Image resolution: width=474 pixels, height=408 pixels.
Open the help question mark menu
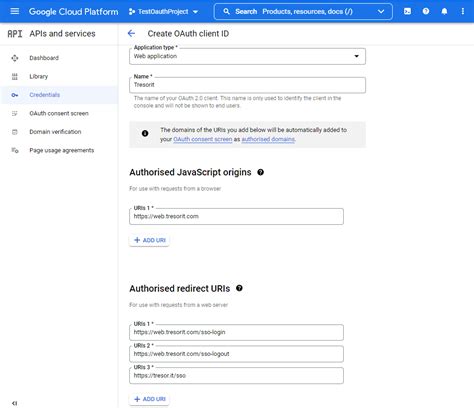tap(426, 11)
